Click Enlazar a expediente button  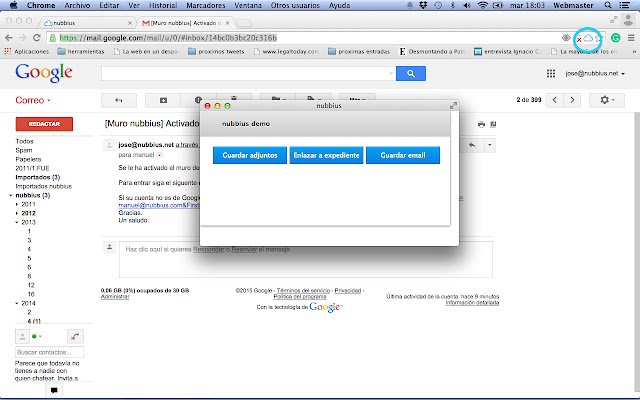(x=326, y=155)
